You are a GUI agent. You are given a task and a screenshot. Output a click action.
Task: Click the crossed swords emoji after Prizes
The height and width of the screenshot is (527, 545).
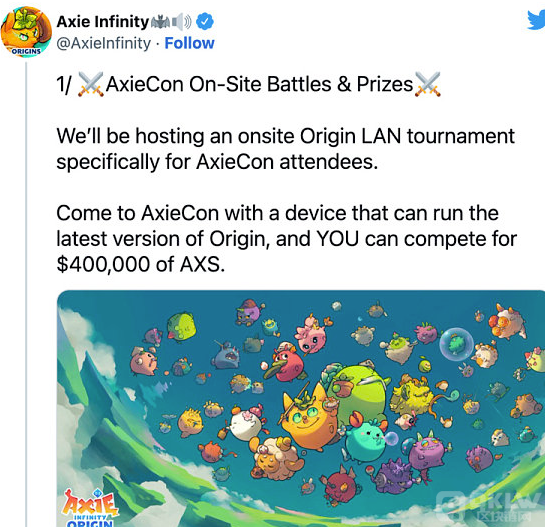pos(428,84)
